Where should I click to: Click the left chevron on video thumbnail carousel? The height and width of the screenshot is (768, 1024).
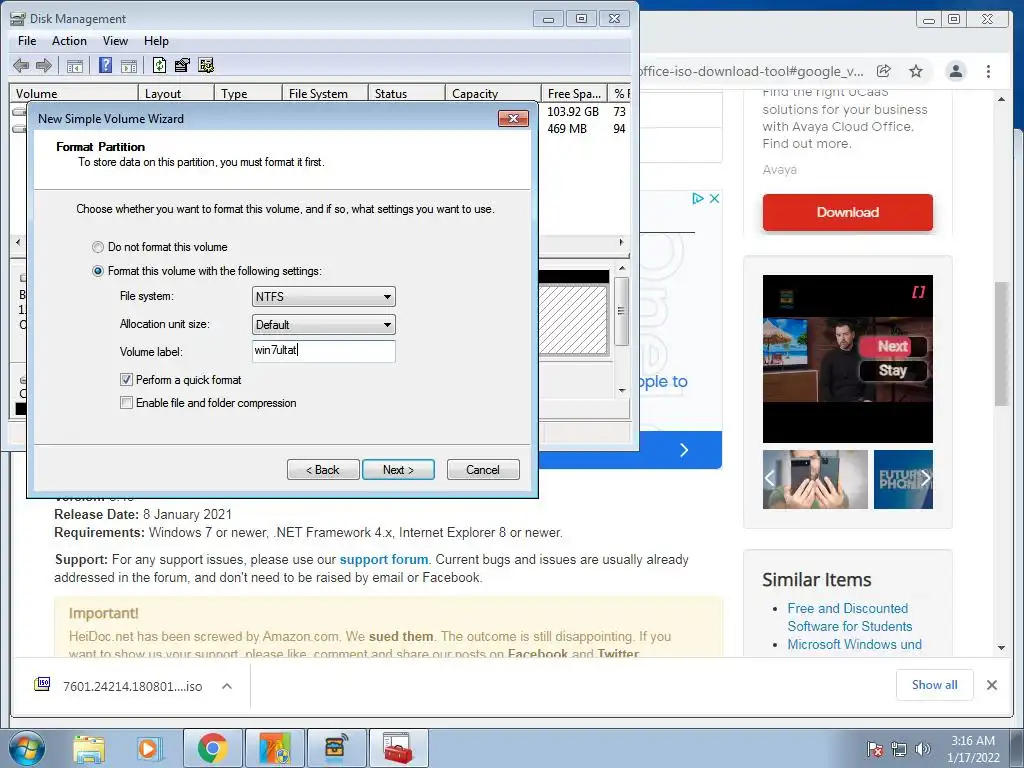(x=770, y=479)
